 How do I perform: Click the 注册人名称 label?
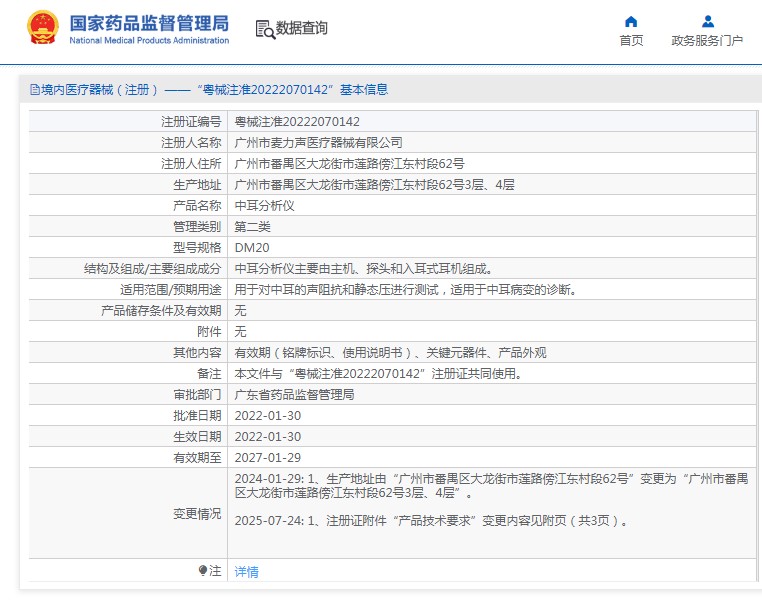tap(191, 142)
